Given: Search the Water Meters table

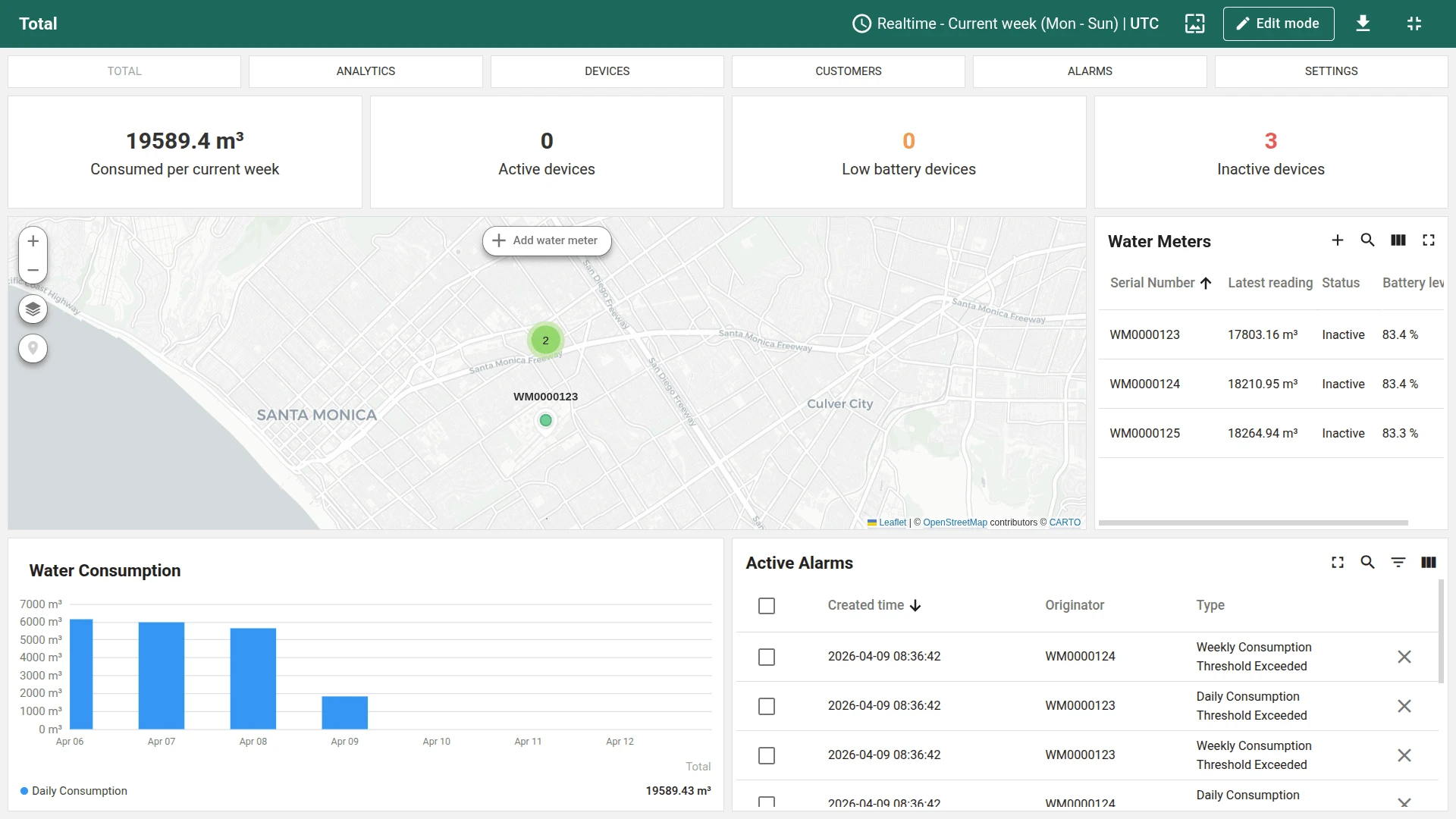Looking at the screenshot, I should point(1367,240).
